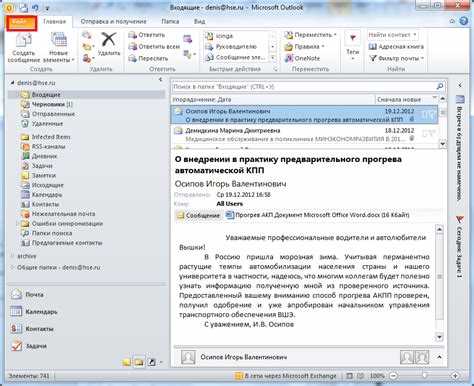Open Outlook help icon
The image size is (474, 386).
tap(464, 21)
